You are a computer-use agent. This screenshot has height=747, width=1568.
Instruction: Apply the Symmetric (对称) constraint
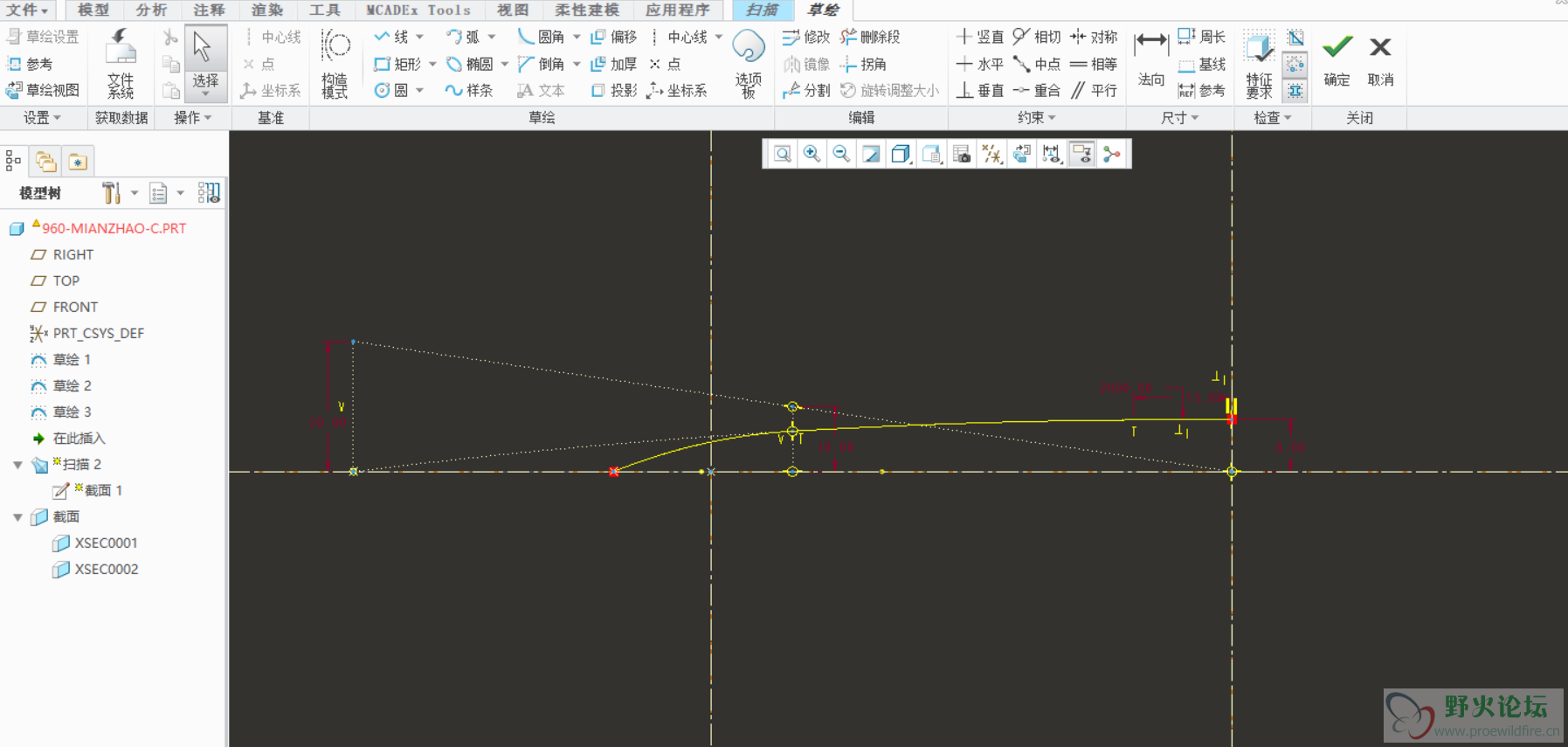pyautogui.click(x=1094, y=37)
